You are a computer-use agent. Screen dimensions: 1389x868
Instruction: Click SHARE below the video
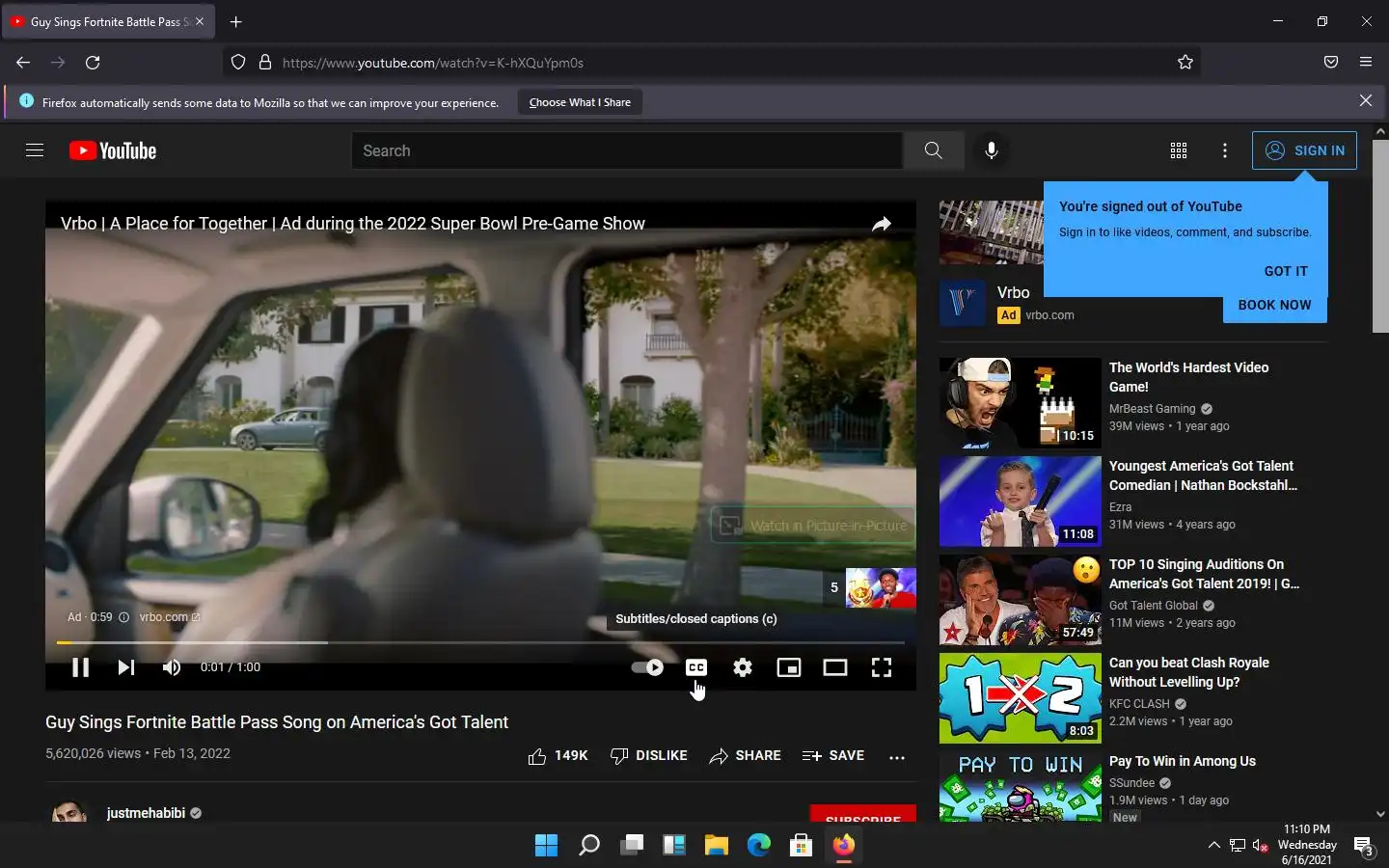point(745,756)
